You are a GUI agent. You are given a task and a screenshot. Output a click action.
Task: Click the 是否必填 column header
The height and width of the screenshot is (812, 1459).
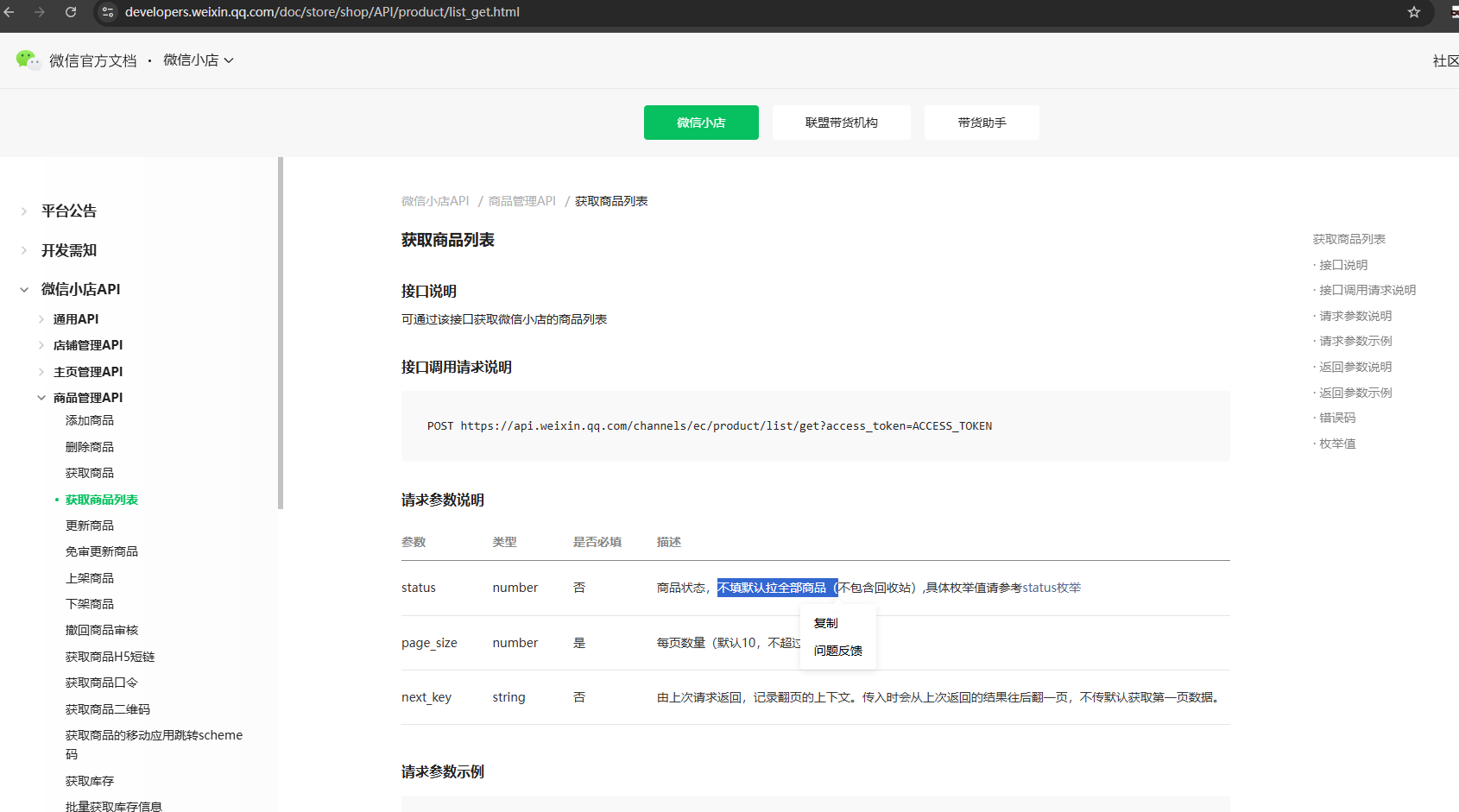597,542
